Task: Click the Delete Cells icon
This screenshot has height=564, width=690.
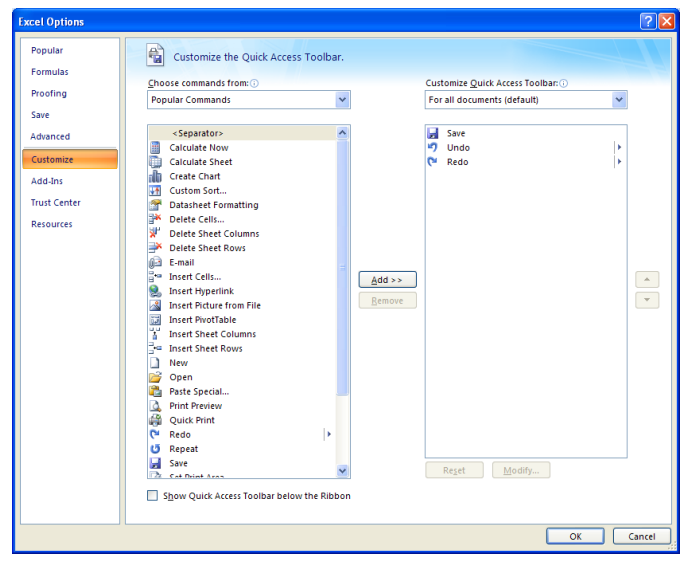Action: (x=155, y=220)
